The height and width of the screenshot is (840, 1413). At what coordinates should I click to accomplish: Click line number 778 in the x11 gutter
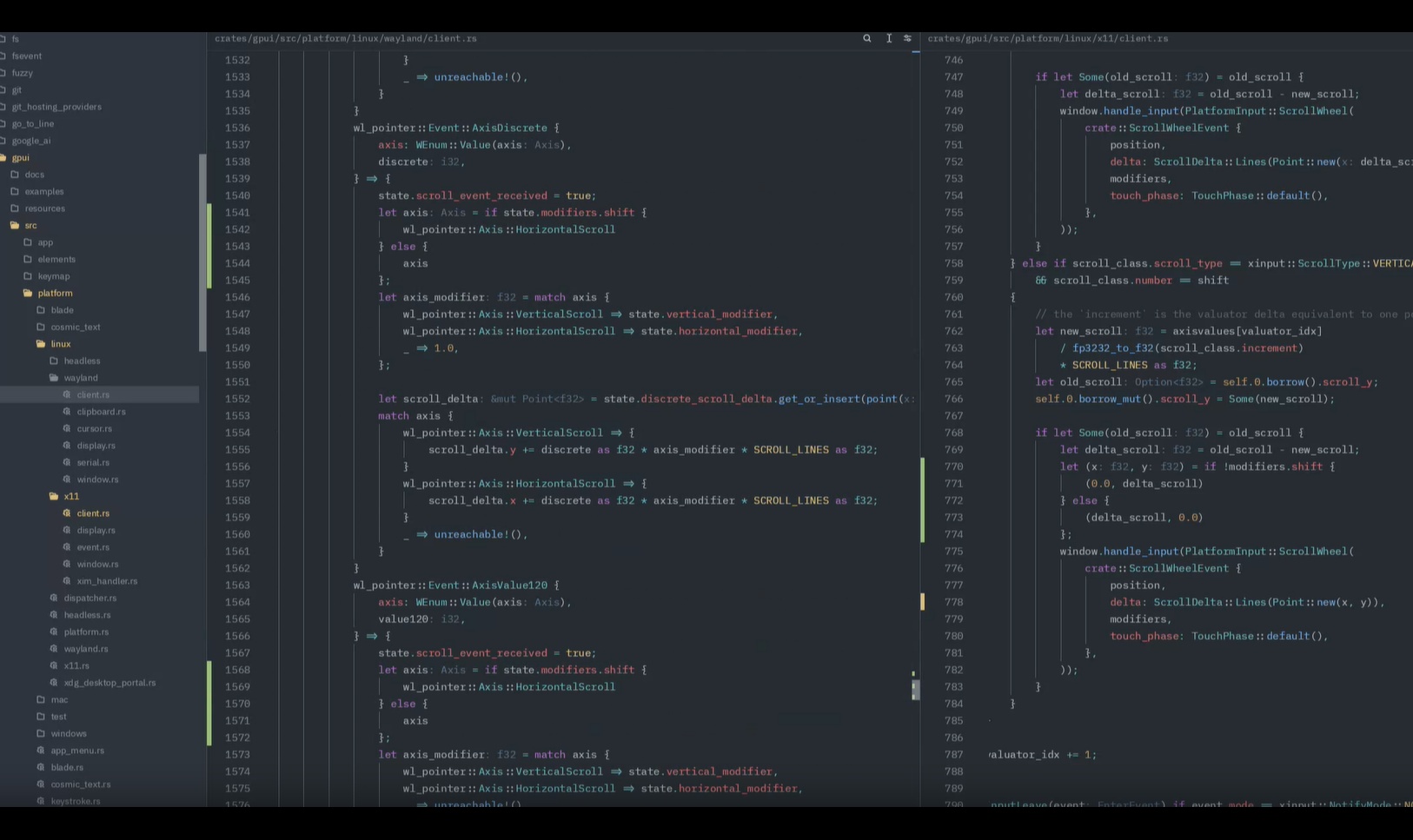(953, 602)
